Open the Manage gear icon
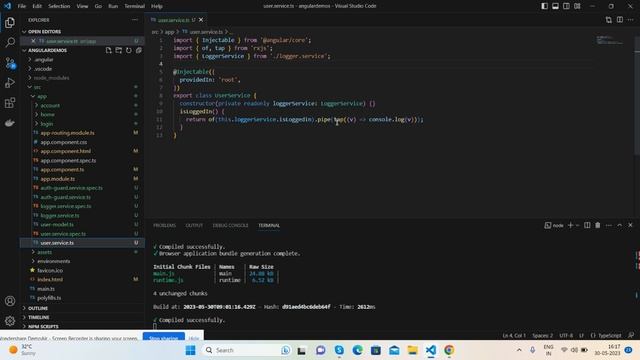Image resolution: width=640 pixels, height=360 pixels. [10, 321]
